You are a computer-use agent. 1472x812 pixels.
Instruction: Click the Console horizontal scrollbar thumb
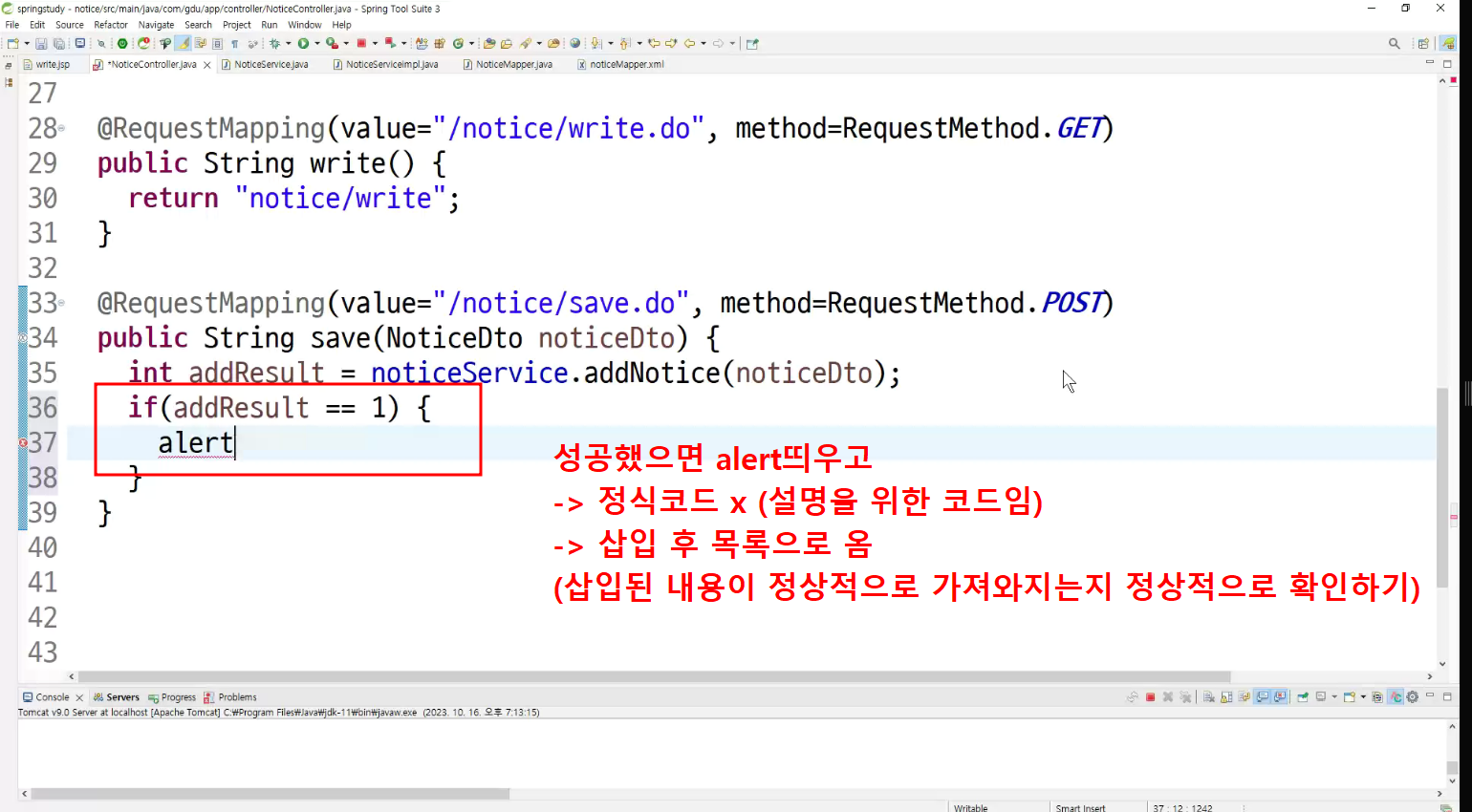click(x=271, y=794)
